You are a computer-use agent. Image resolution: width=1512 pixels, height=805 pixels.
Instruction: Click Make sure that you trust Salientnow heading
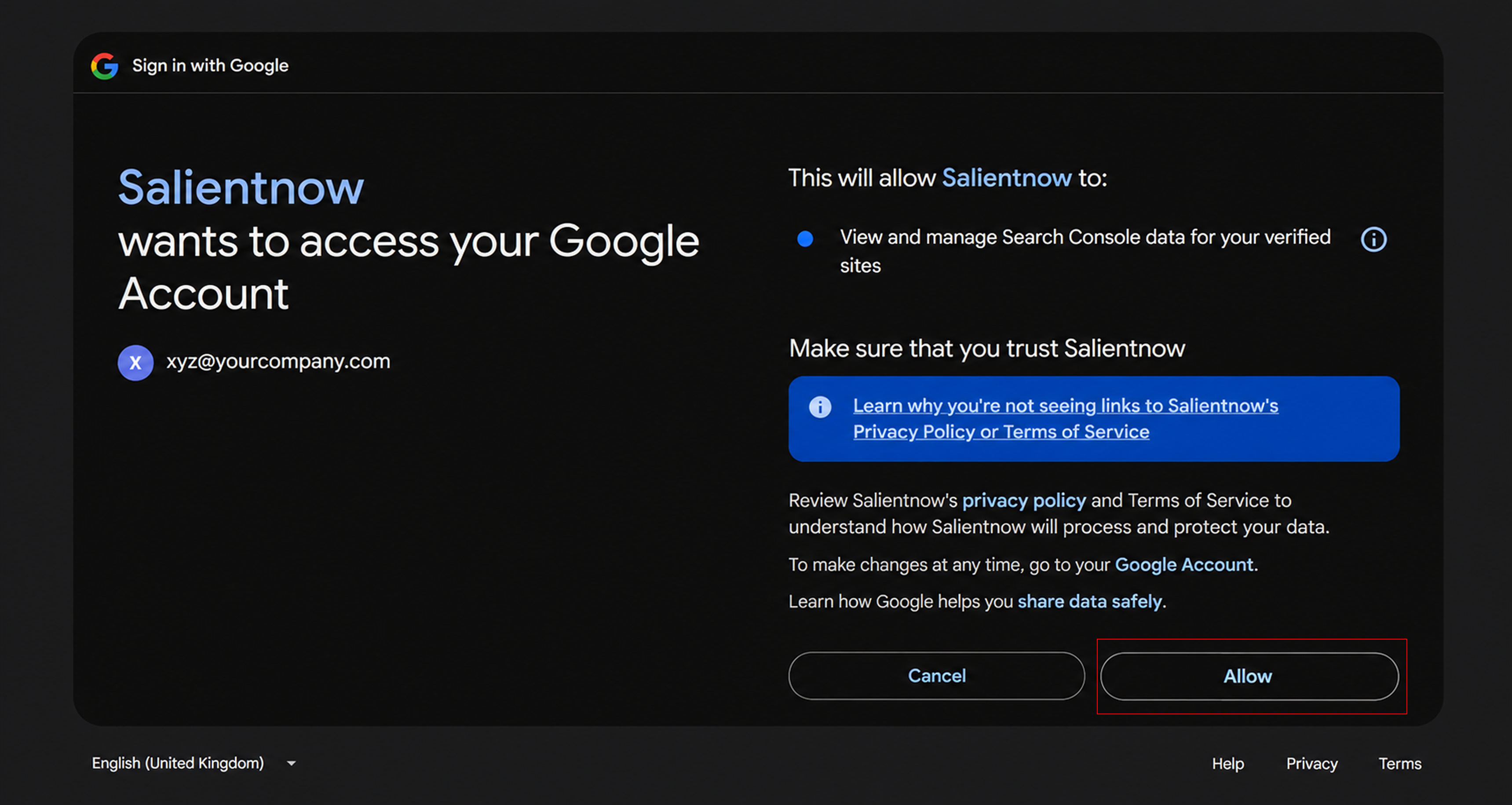click(987, 348)
